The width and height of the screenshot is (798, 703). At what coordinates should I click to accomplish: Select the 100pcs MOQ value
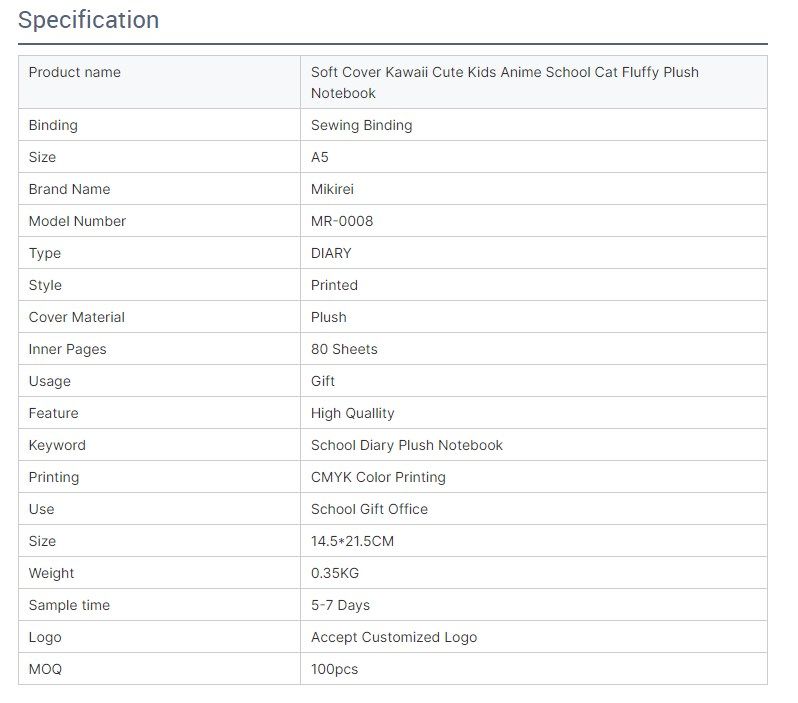coord(334,669)
